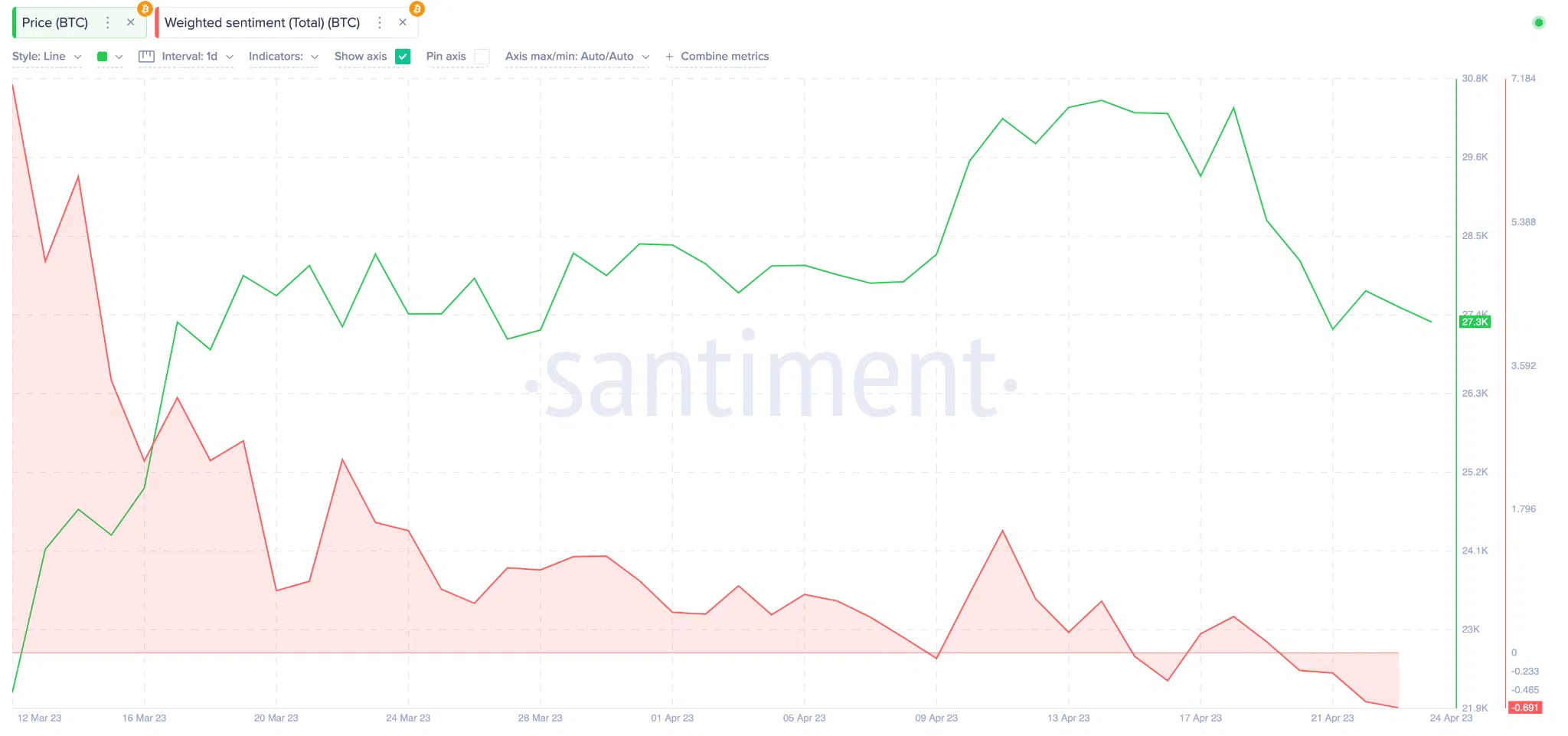Click the 12 Mar 23 date label
The image size is (1568, 736).
coord(39,718)
